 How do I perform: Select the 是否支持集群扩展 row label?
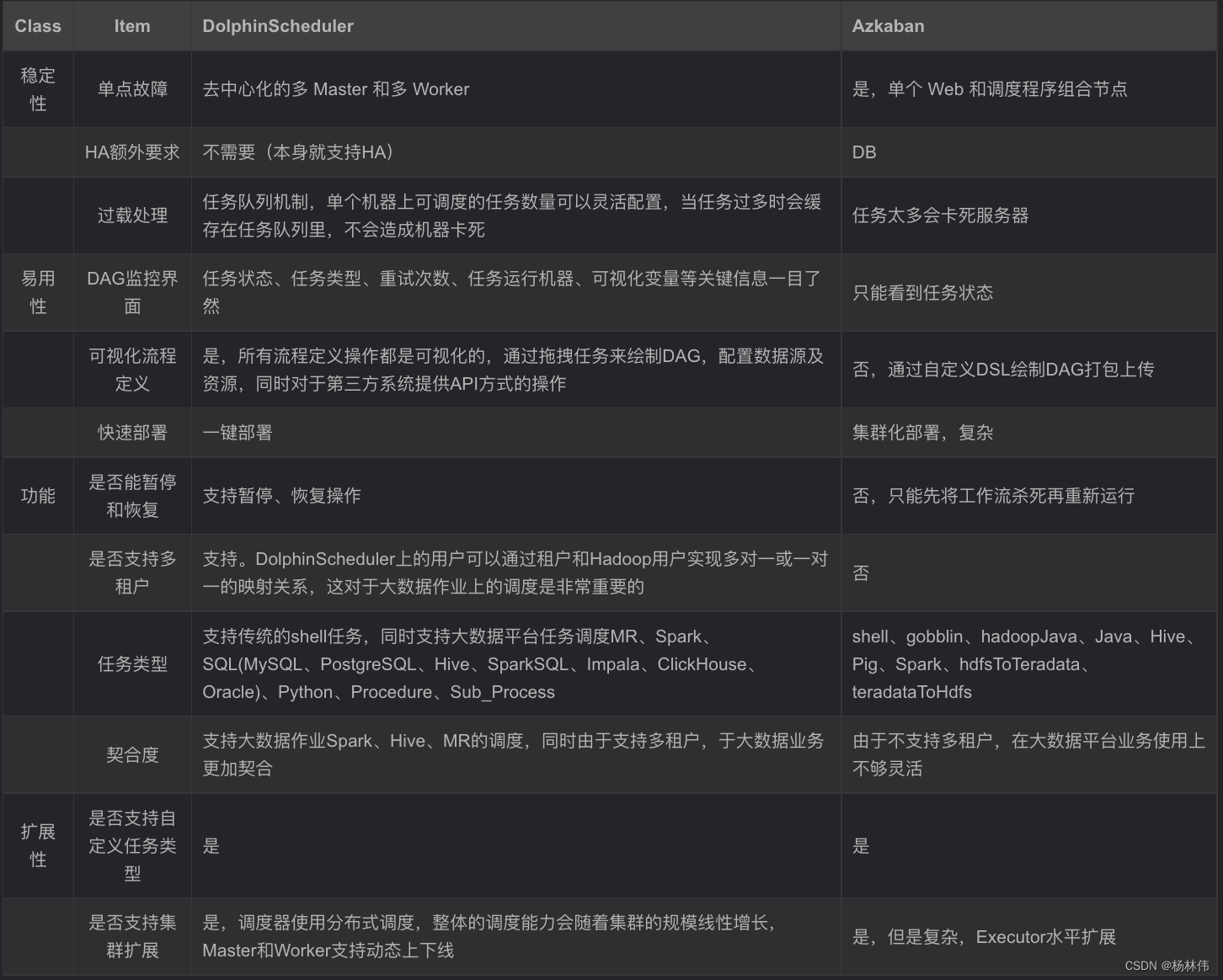point(131,936)
